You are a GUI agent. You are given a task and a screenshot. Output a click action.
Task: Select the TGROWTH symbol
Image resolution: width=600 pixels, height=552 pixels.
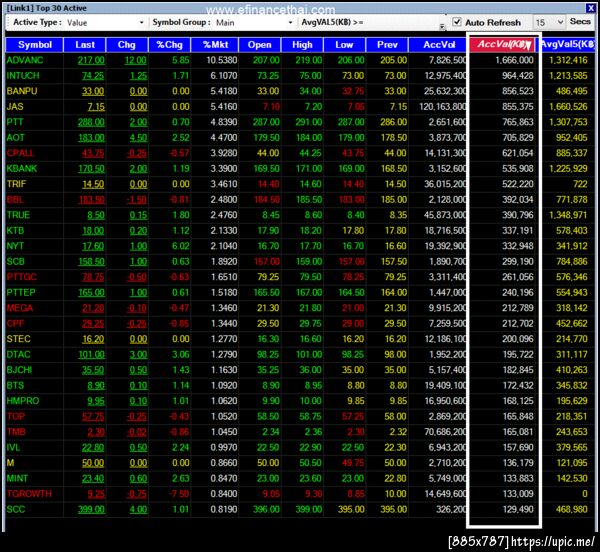pos(29,494)
